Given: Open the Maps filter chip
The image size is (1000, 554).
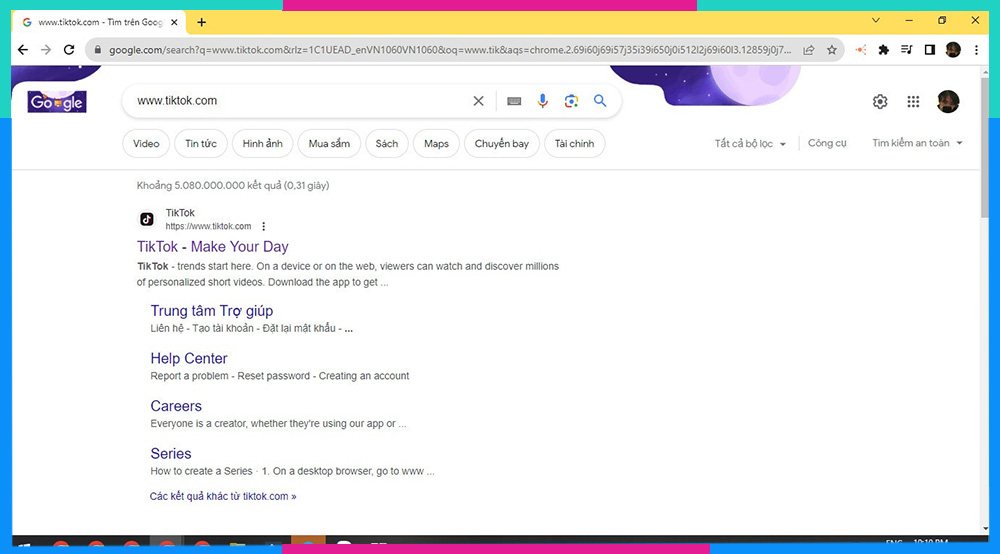Looking at the screenshot, I should click(x=436, y=143).
